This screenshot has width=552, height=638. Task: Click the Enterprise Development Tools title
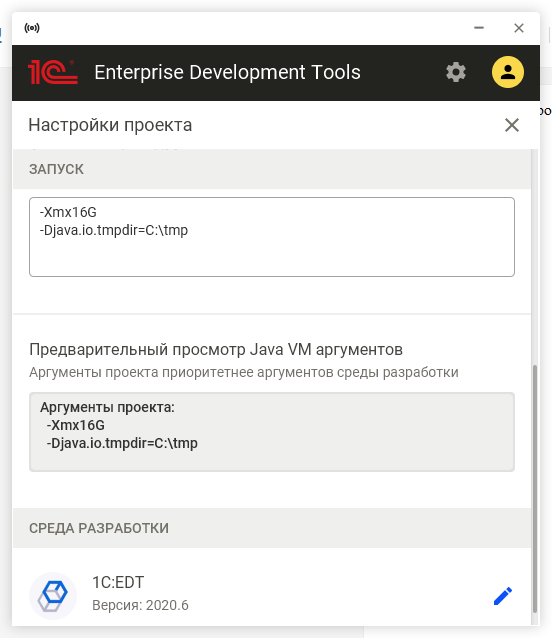coord(227,72)
